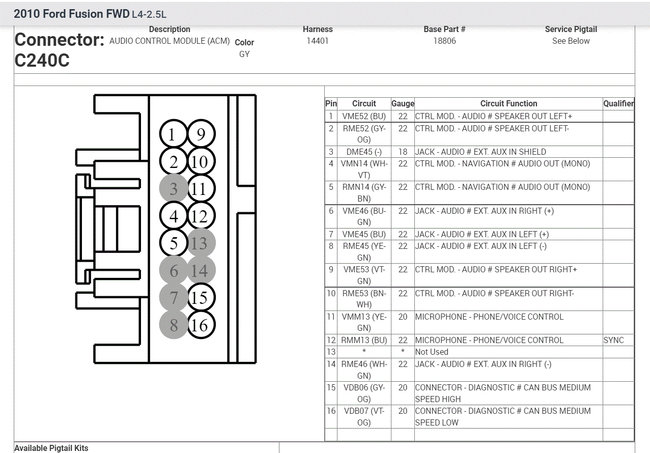Select circuit cell 'RME45 (YE-GN)'
Viewport: 650px width, 453px height.
364,252
